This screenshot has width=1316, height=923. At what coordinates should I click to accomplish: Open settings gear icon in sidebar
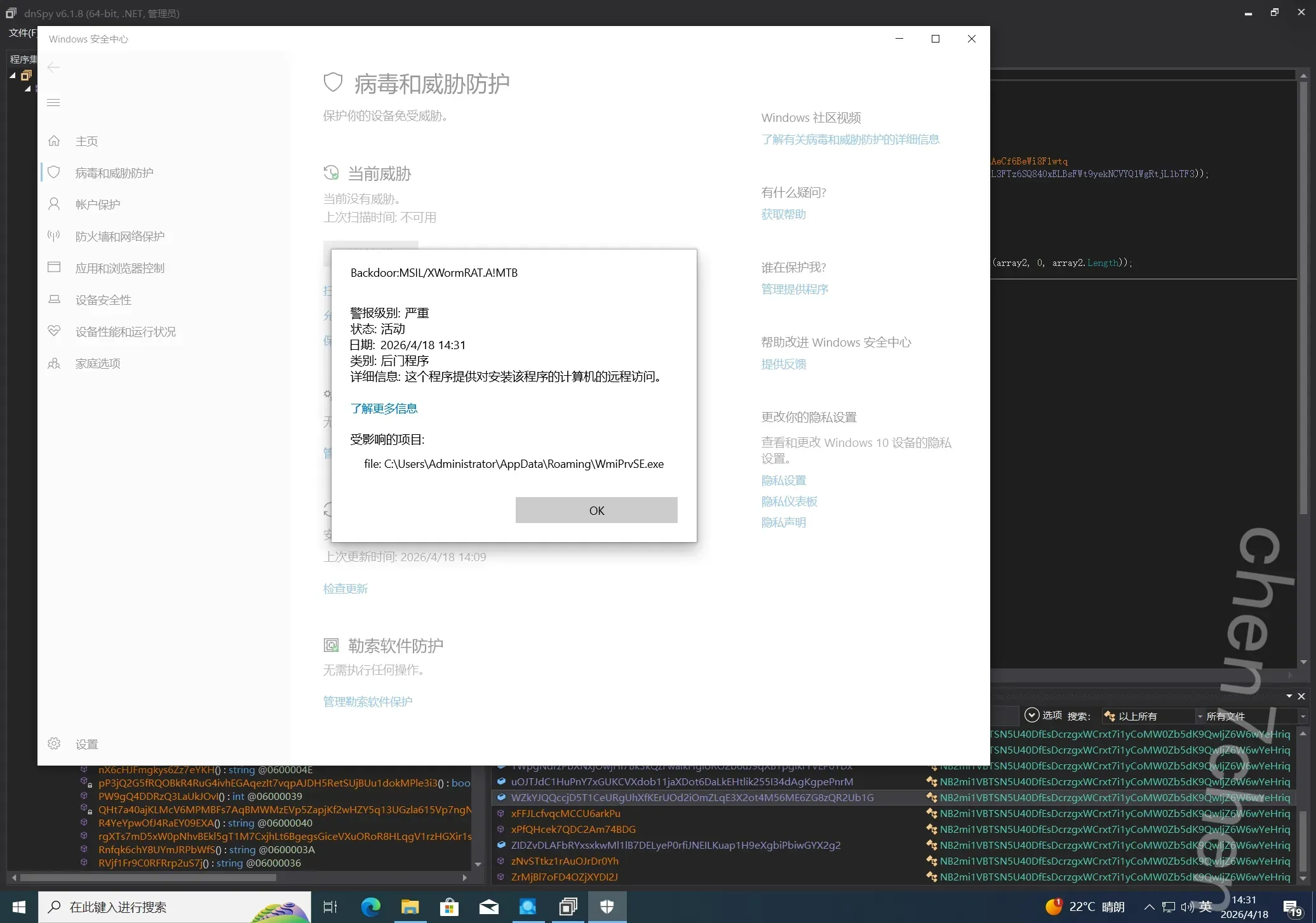pos(54,744)
